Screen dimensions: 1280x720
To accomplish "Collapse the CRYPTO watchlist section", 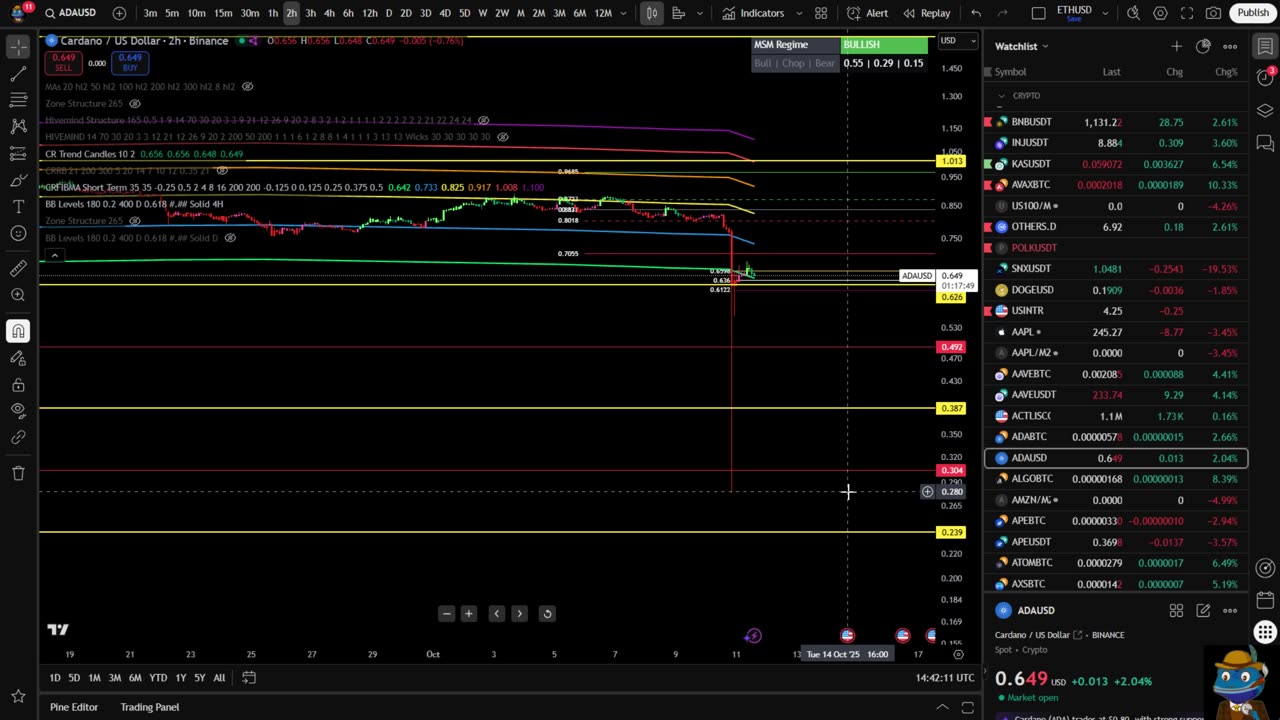I will coord(1002,96).
